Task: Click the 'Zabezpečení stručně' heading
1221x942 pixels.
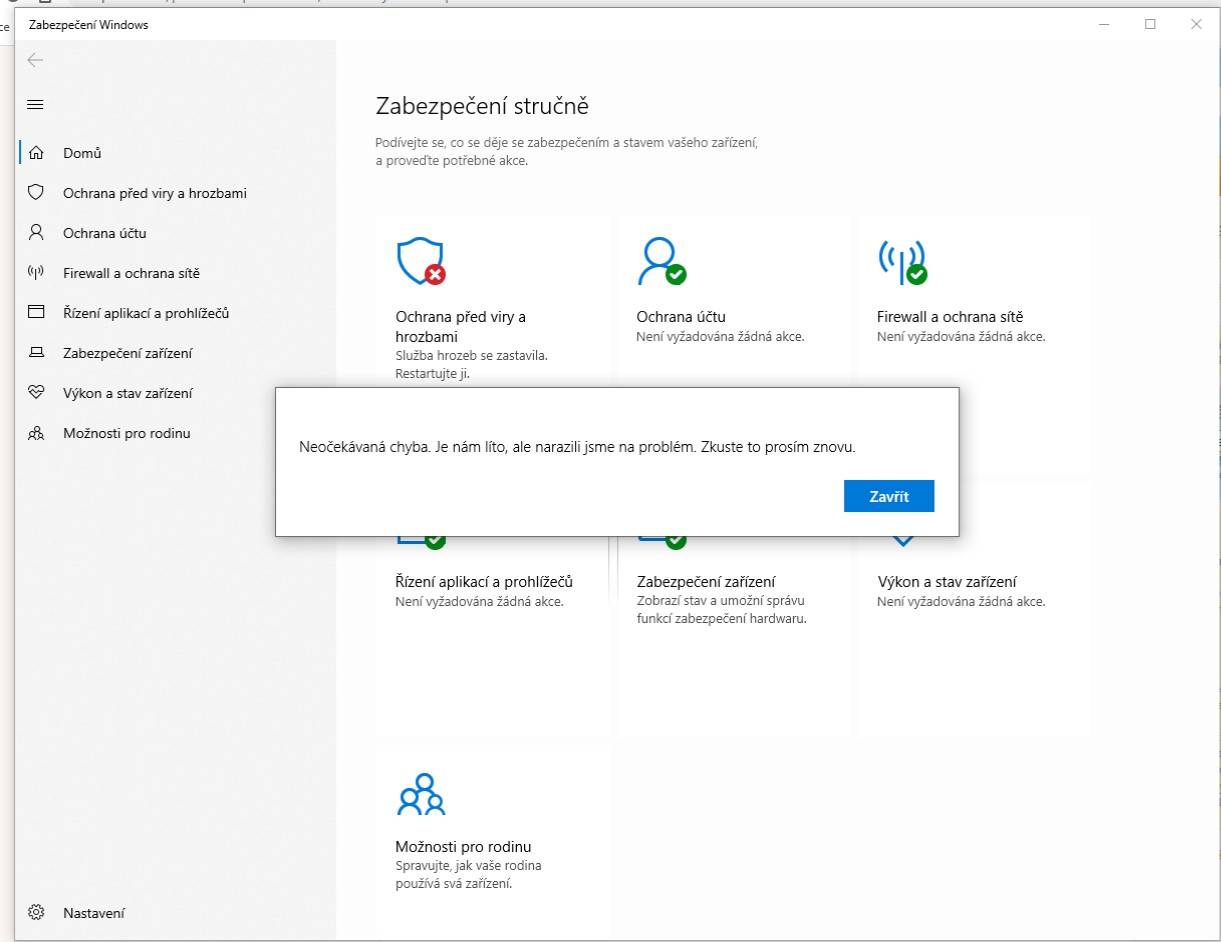Action: click(x=482, y=106)
